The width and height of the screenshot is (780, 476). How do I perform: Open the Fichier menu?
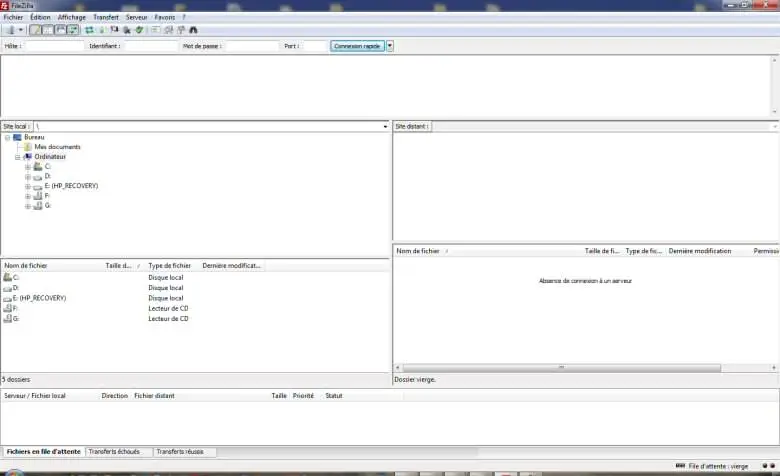13,17
